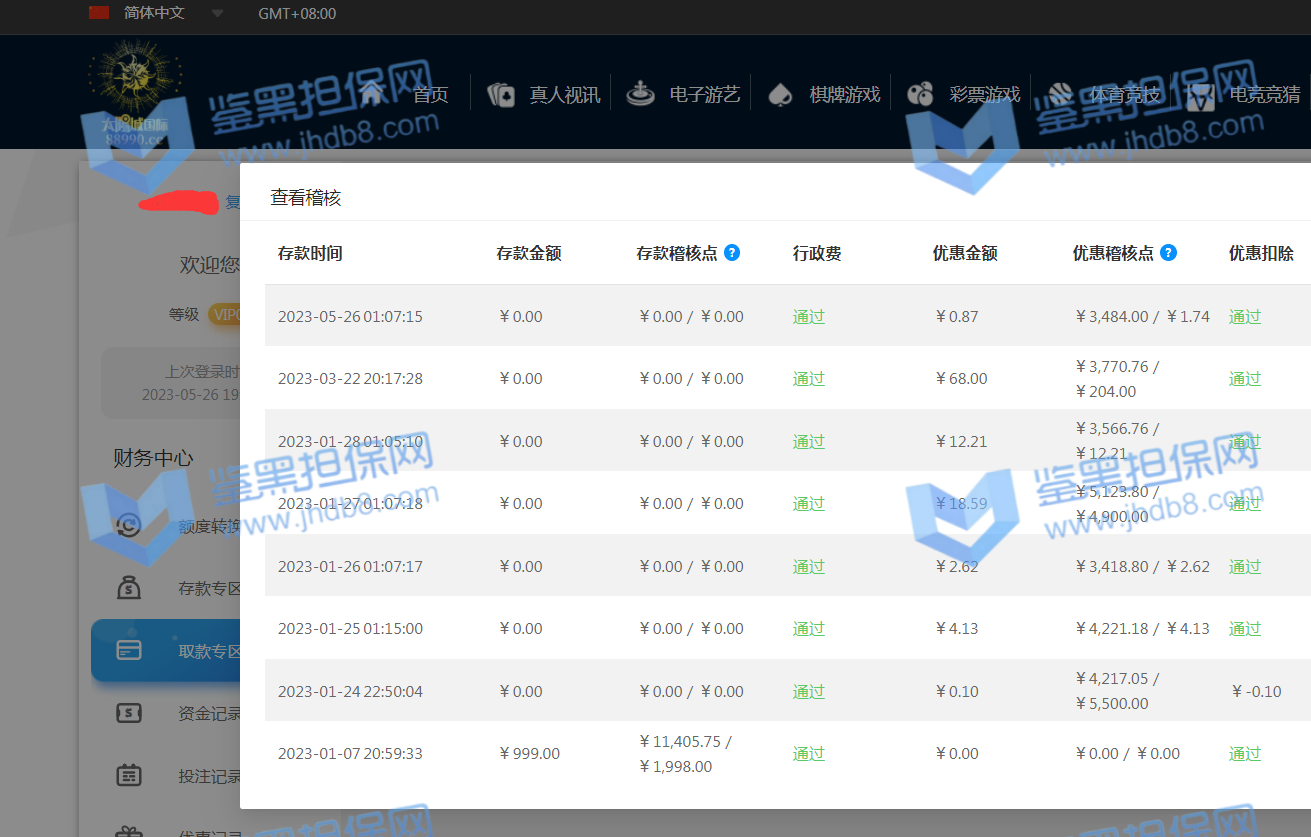Select the 2023-01-24 22:50:04 deposit row
Screen dimensions: 1311x837
[x=350, y=692]
